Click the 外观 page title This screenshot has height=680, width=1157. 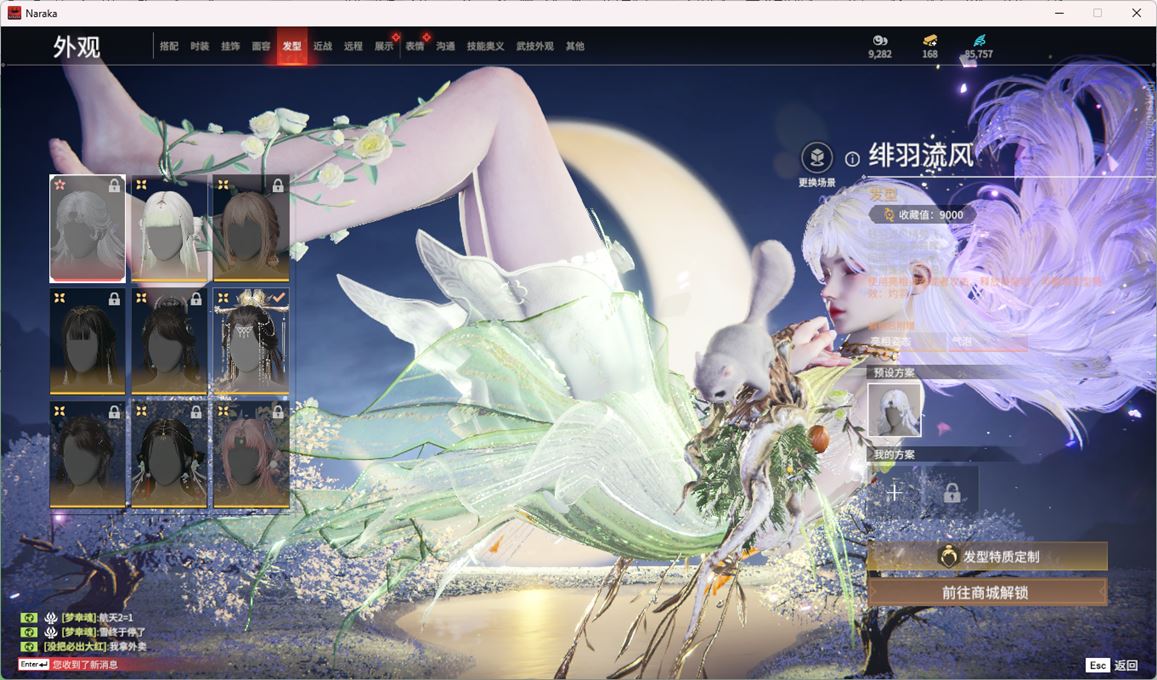tap(76, 46)
